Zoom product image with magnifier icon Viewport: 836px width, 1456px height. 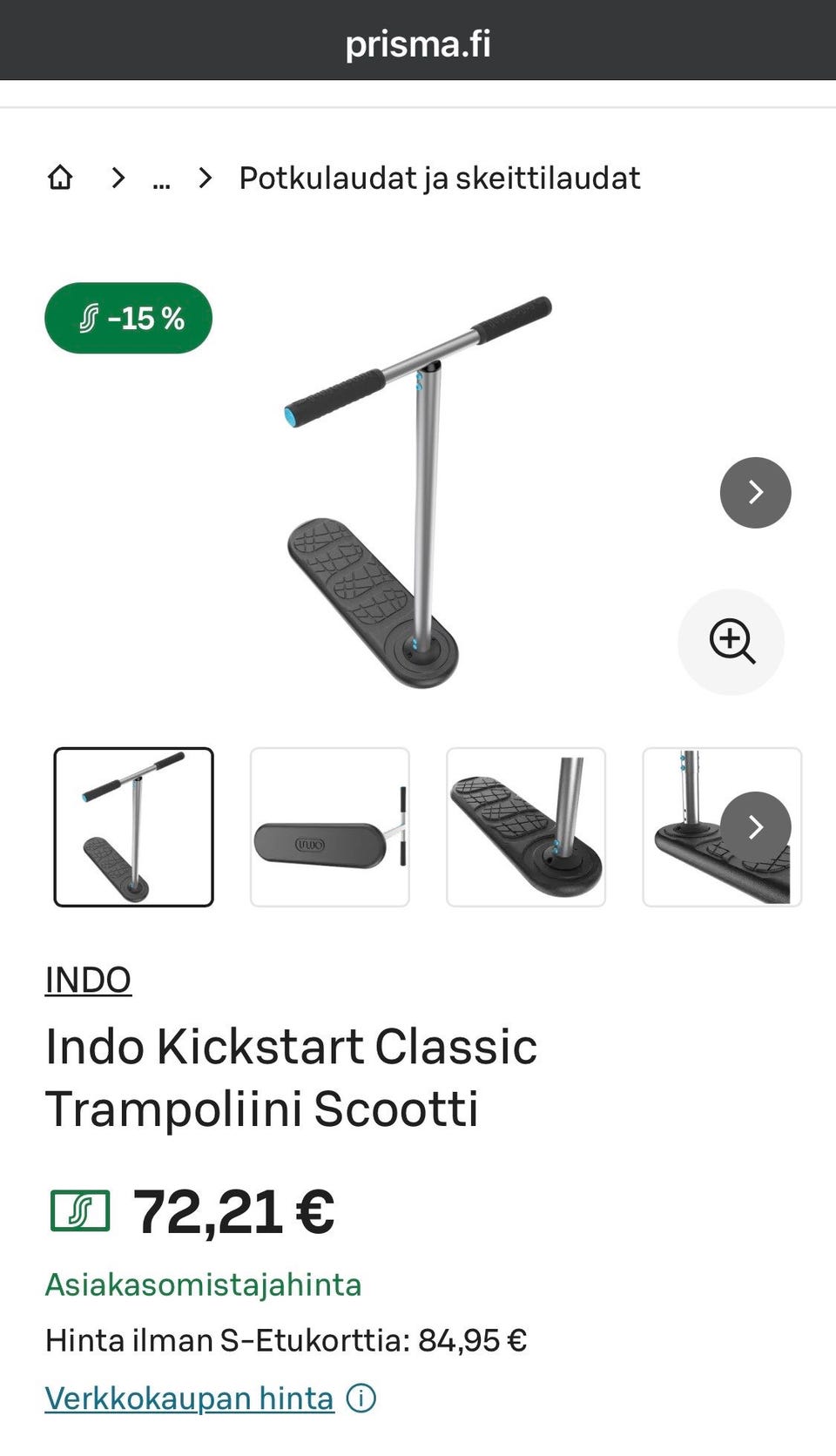731,642
